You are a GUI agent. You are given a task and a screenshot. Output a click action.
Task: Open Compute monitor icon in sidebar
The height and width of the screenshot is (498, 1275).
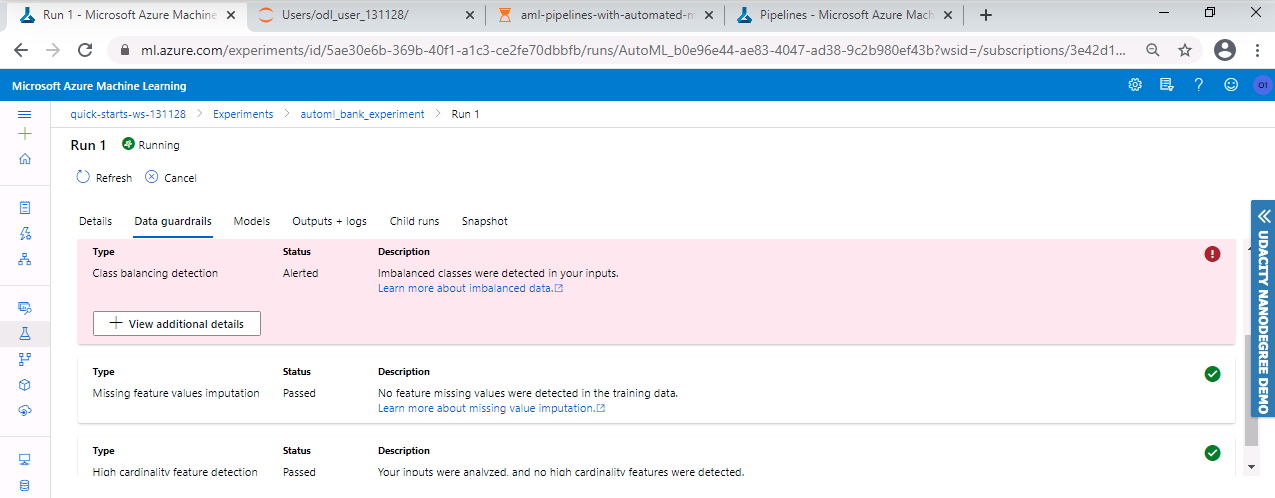click(25, 460)
